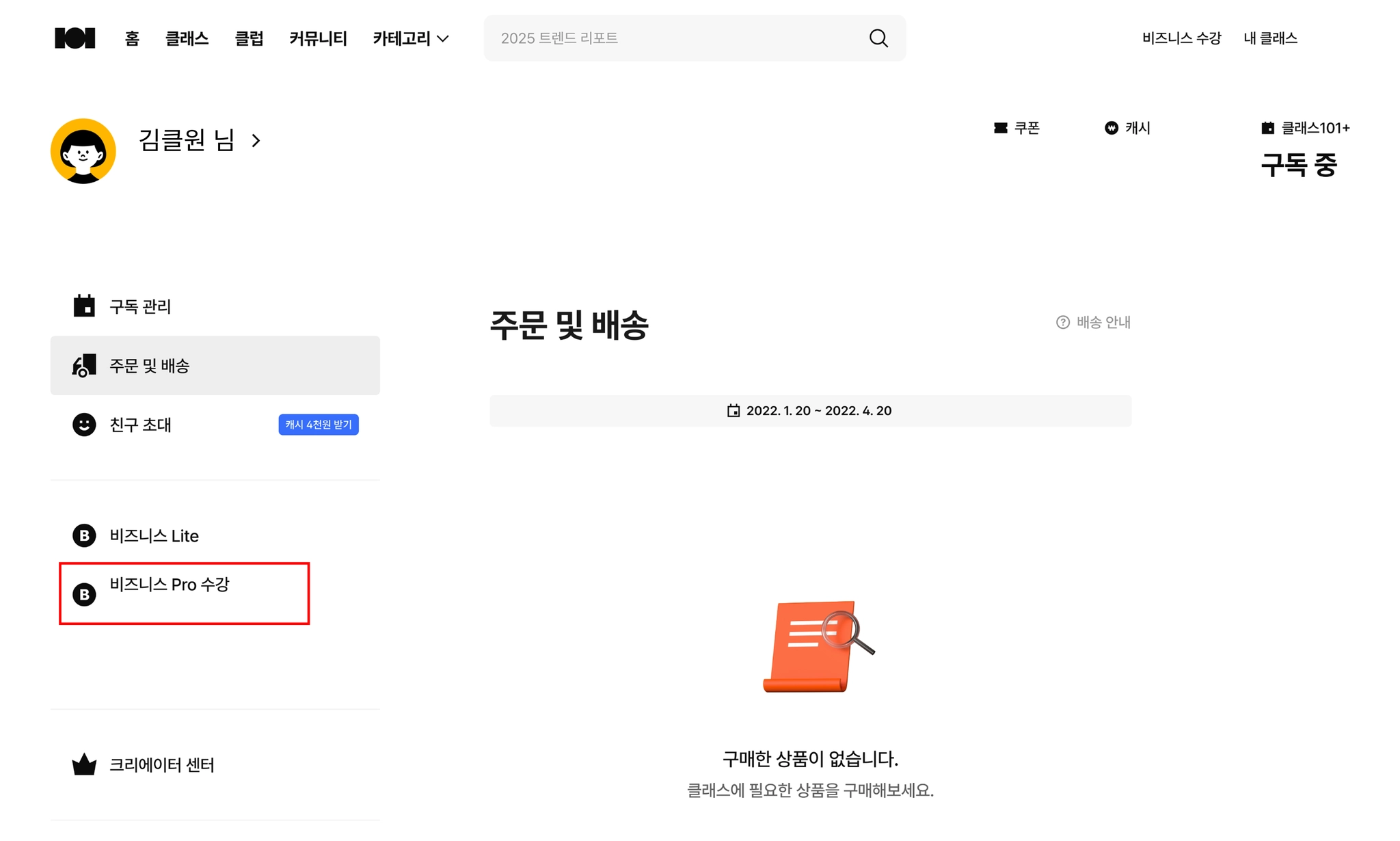Click the 내 클래스 link

pyautogui.click(x=1270, y=38)
